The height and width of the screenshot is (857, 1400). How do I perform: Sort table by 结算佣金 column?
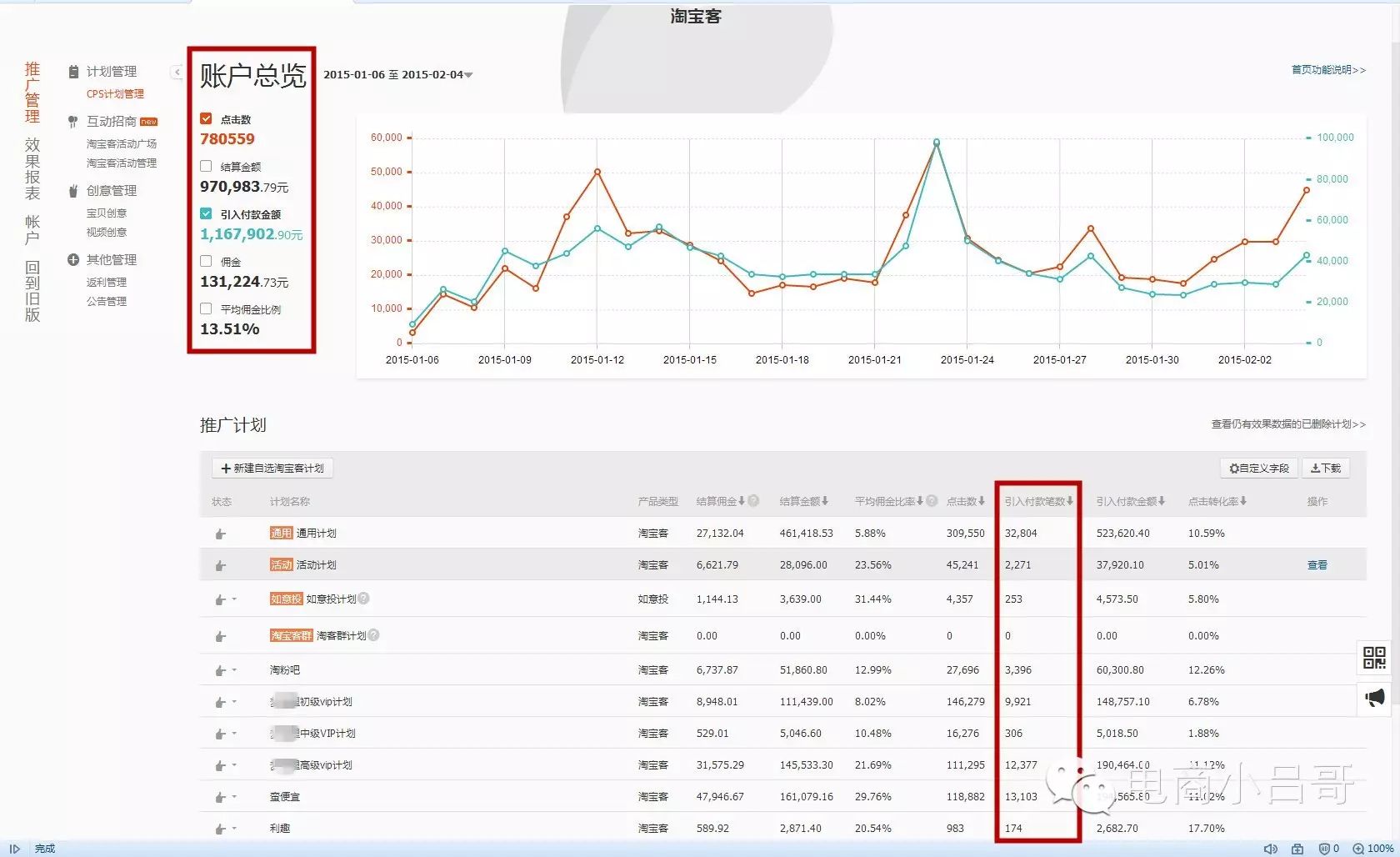(x=721, y=501)
